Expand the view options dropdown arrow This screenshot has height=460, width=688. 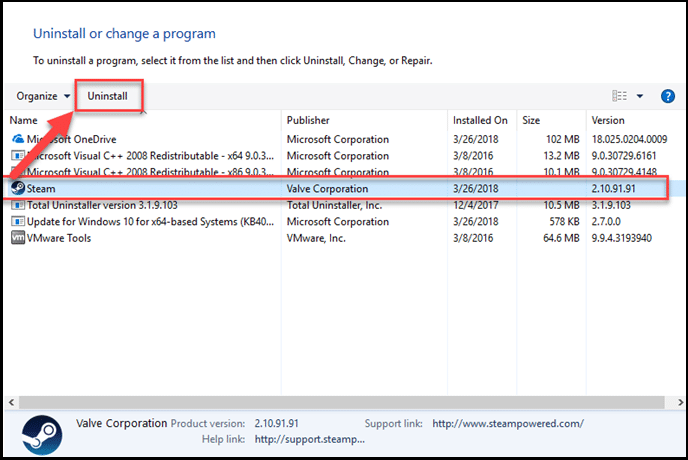click(x=640, y=96)
